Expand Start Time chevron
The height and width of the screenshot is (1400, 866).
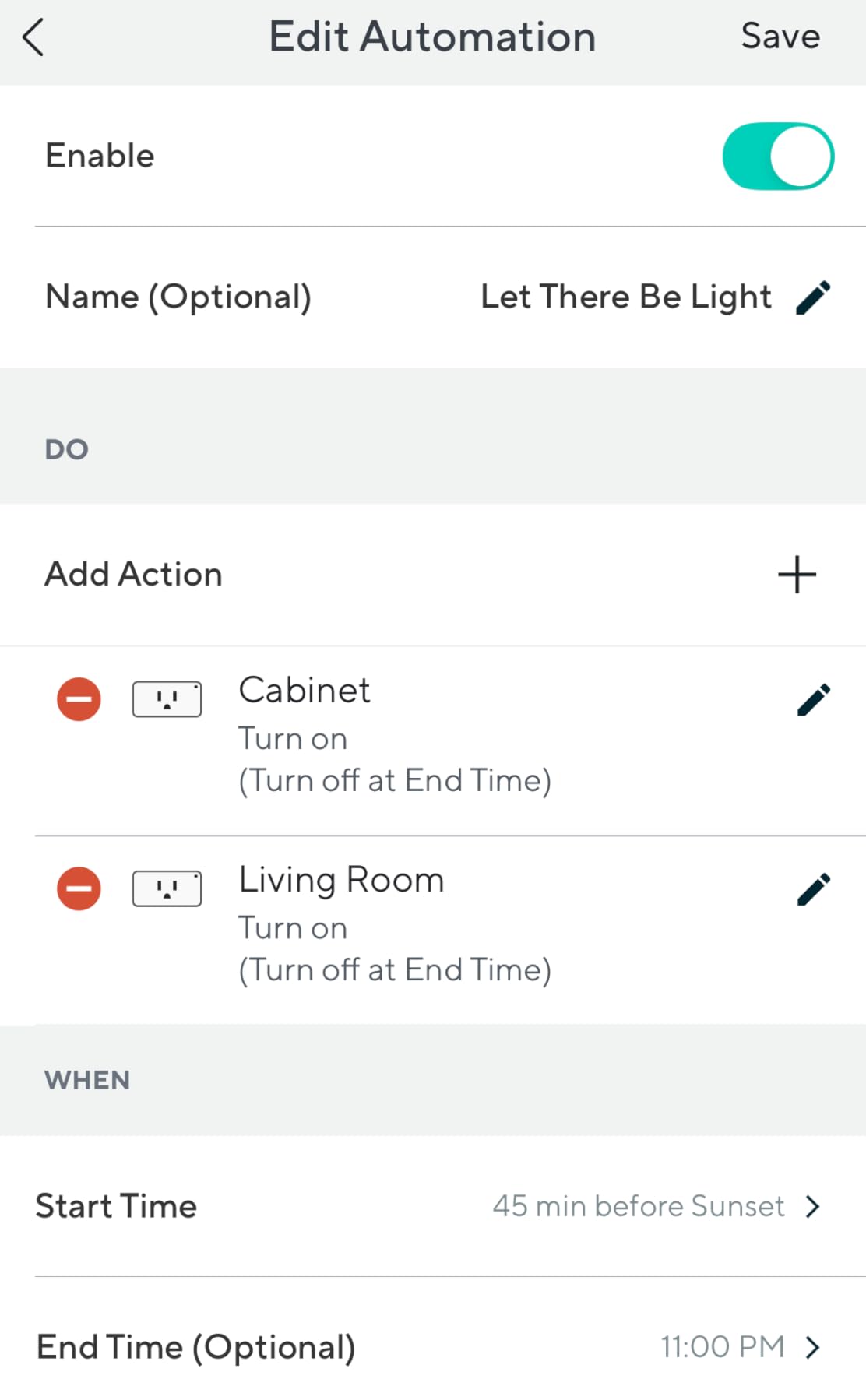[x=813, y=1206]
